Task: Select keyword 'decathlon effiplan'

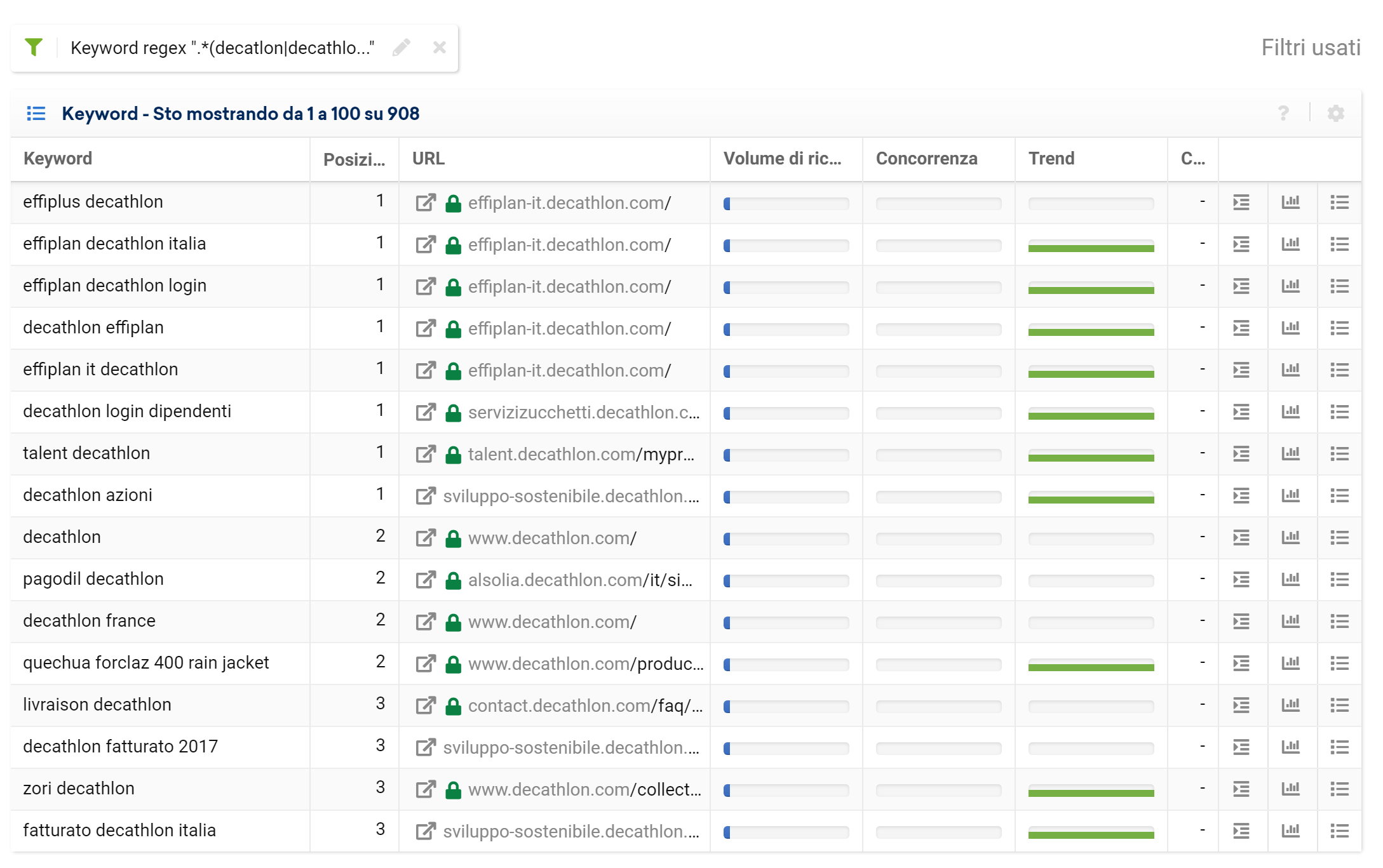Action: click(93, 328)
